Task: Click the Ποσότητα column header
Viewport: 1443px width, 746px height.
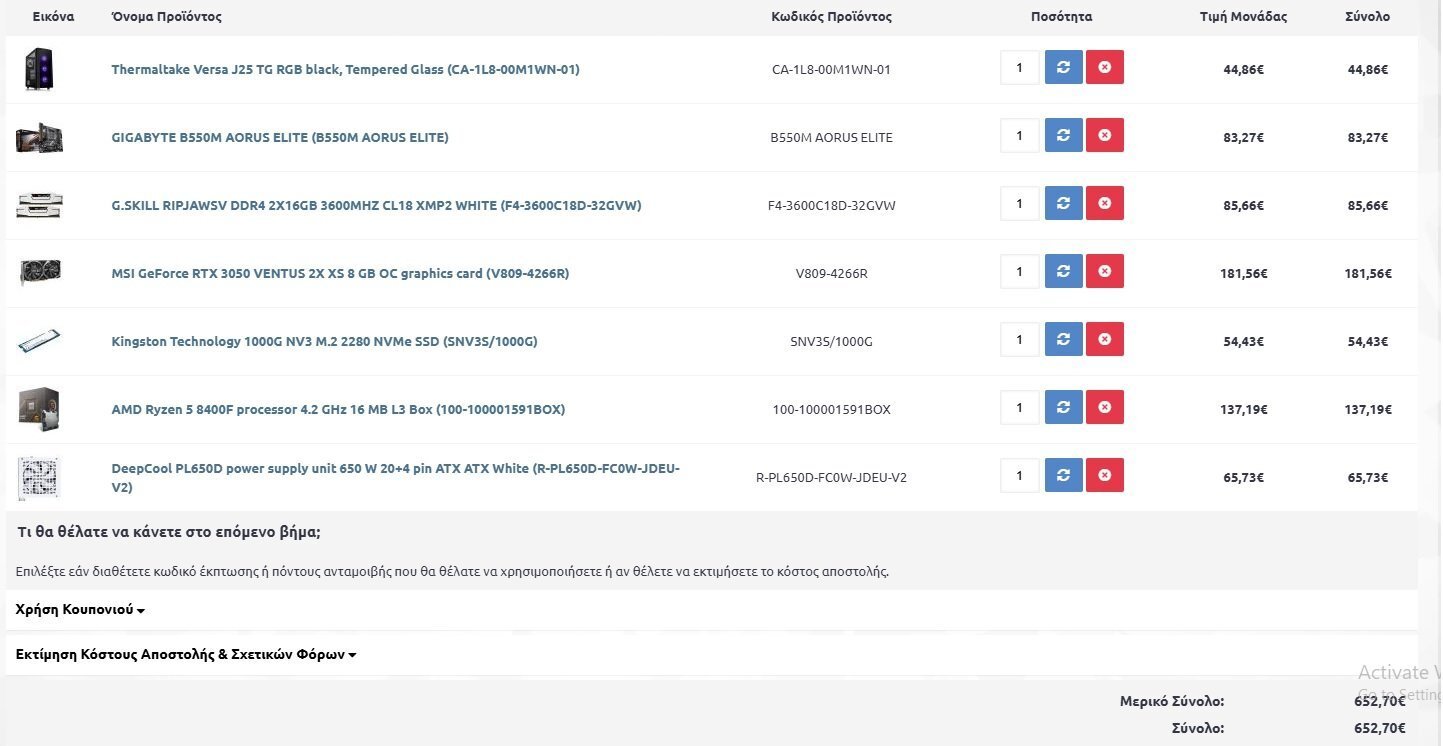Action: pyautogui.click(x=1061, y=17)
